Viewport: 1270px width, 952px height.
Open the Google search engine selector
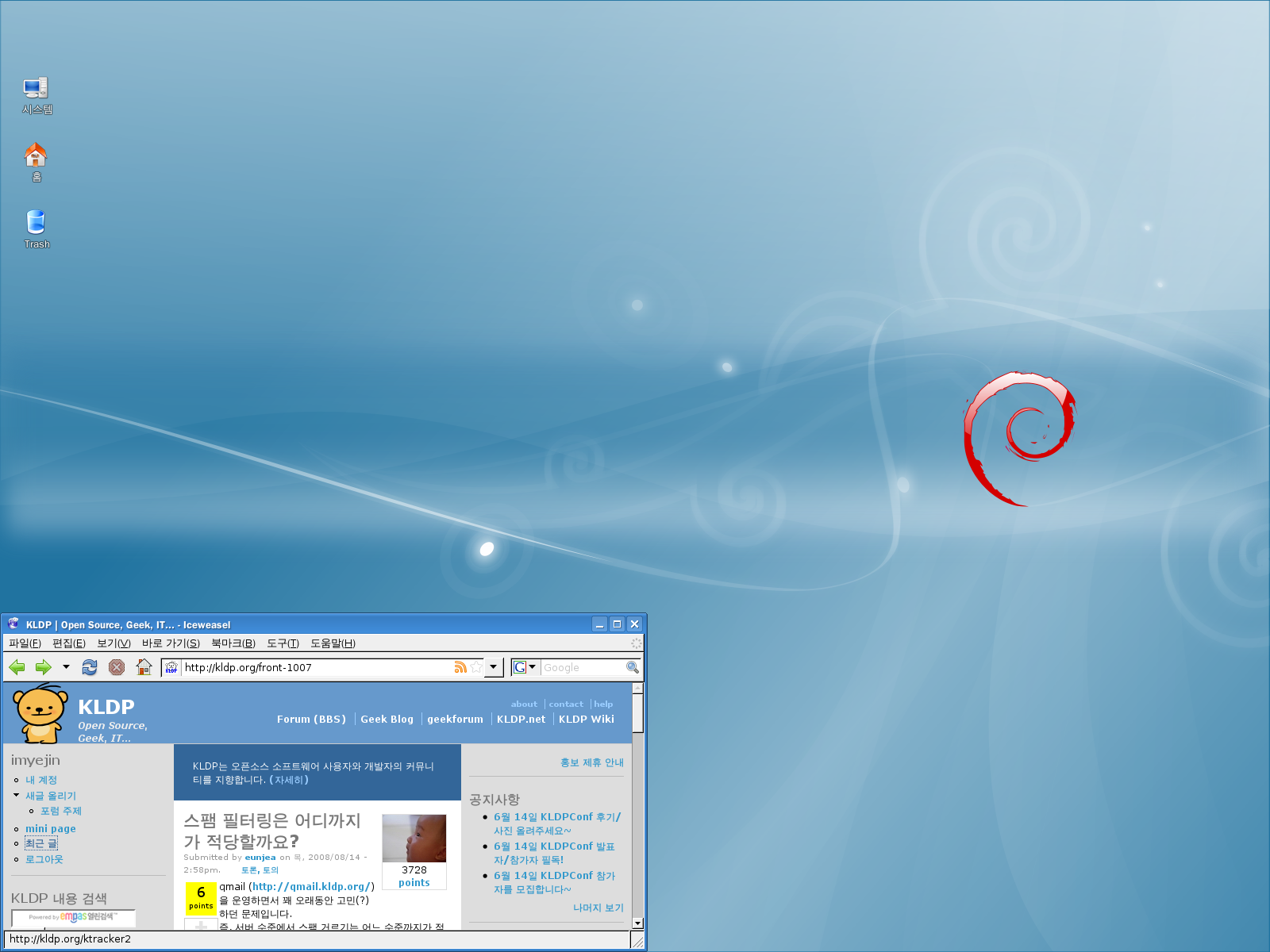(x=525, y=667)
